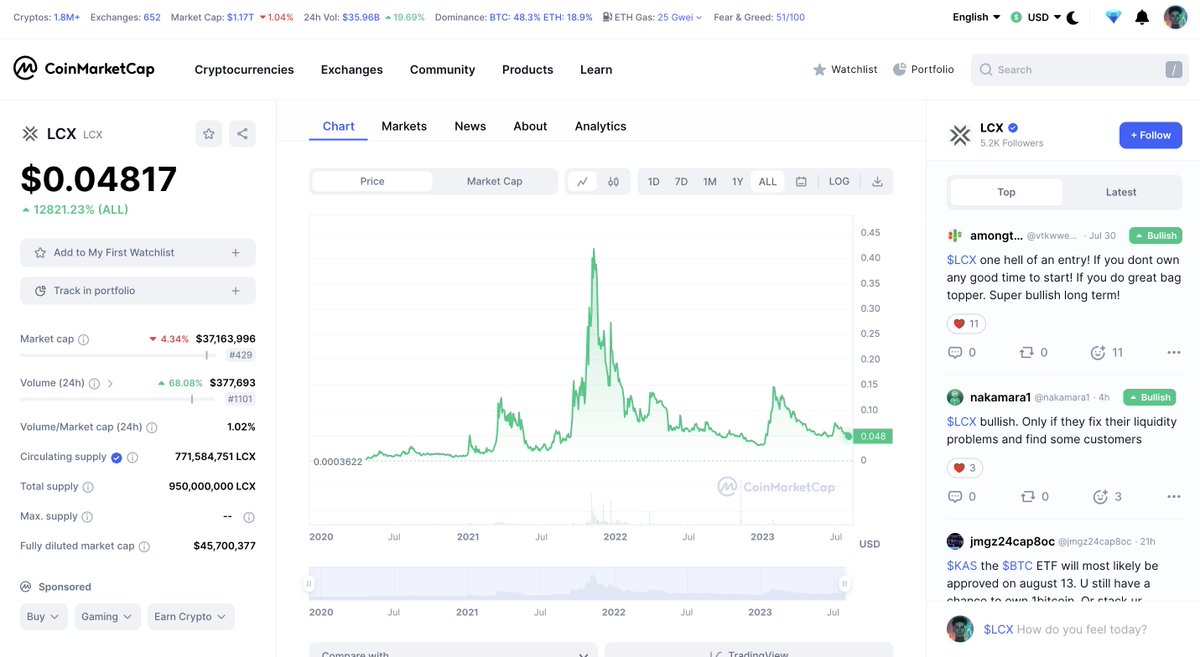Follow LCX community page
The image size is (1200, 657).
(1150, 135)
